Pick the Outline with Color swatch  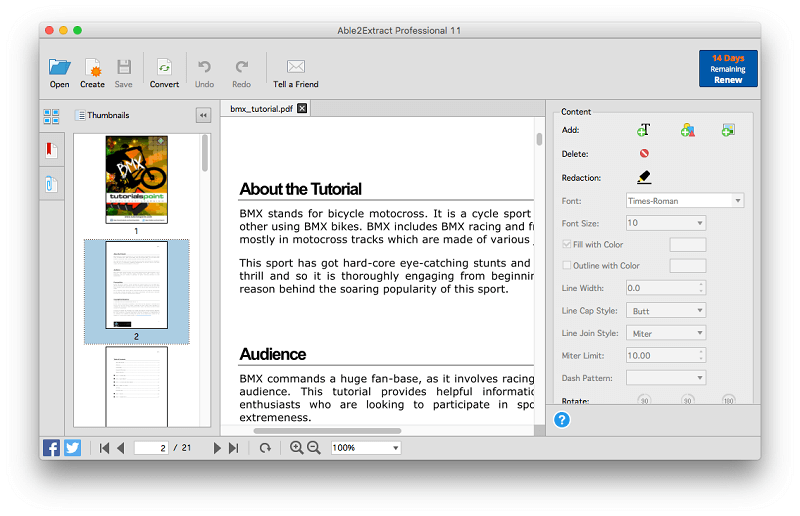click(688, 265)
